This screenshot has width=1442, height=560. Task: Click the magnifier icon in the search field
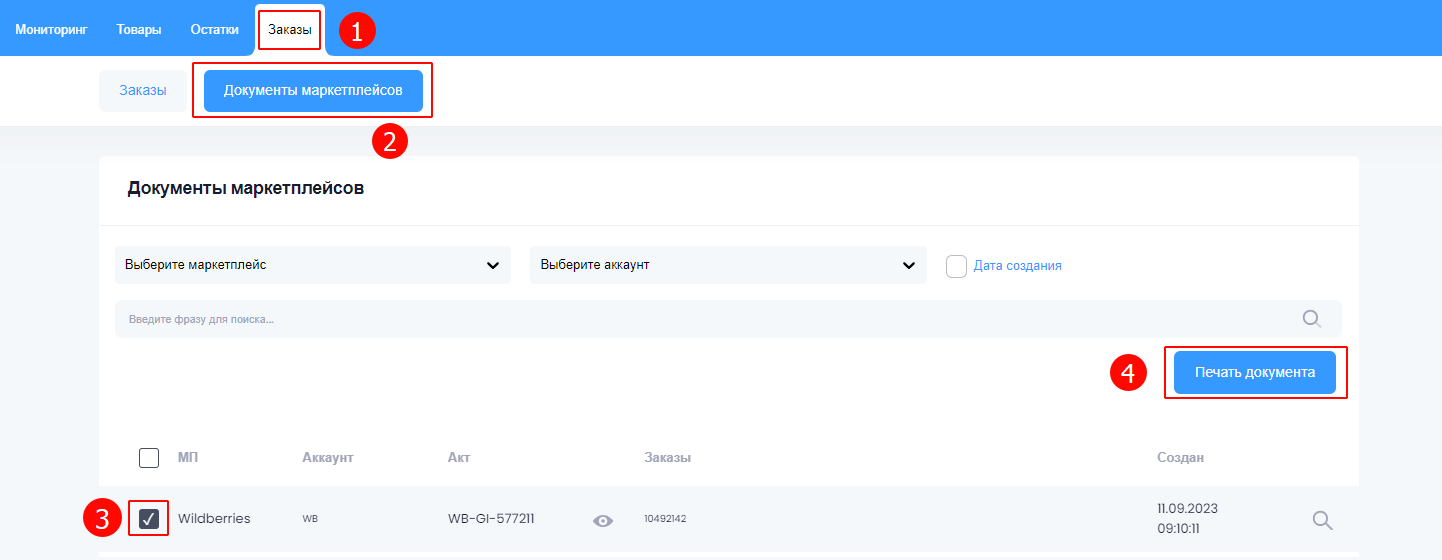coord(1311,319)
